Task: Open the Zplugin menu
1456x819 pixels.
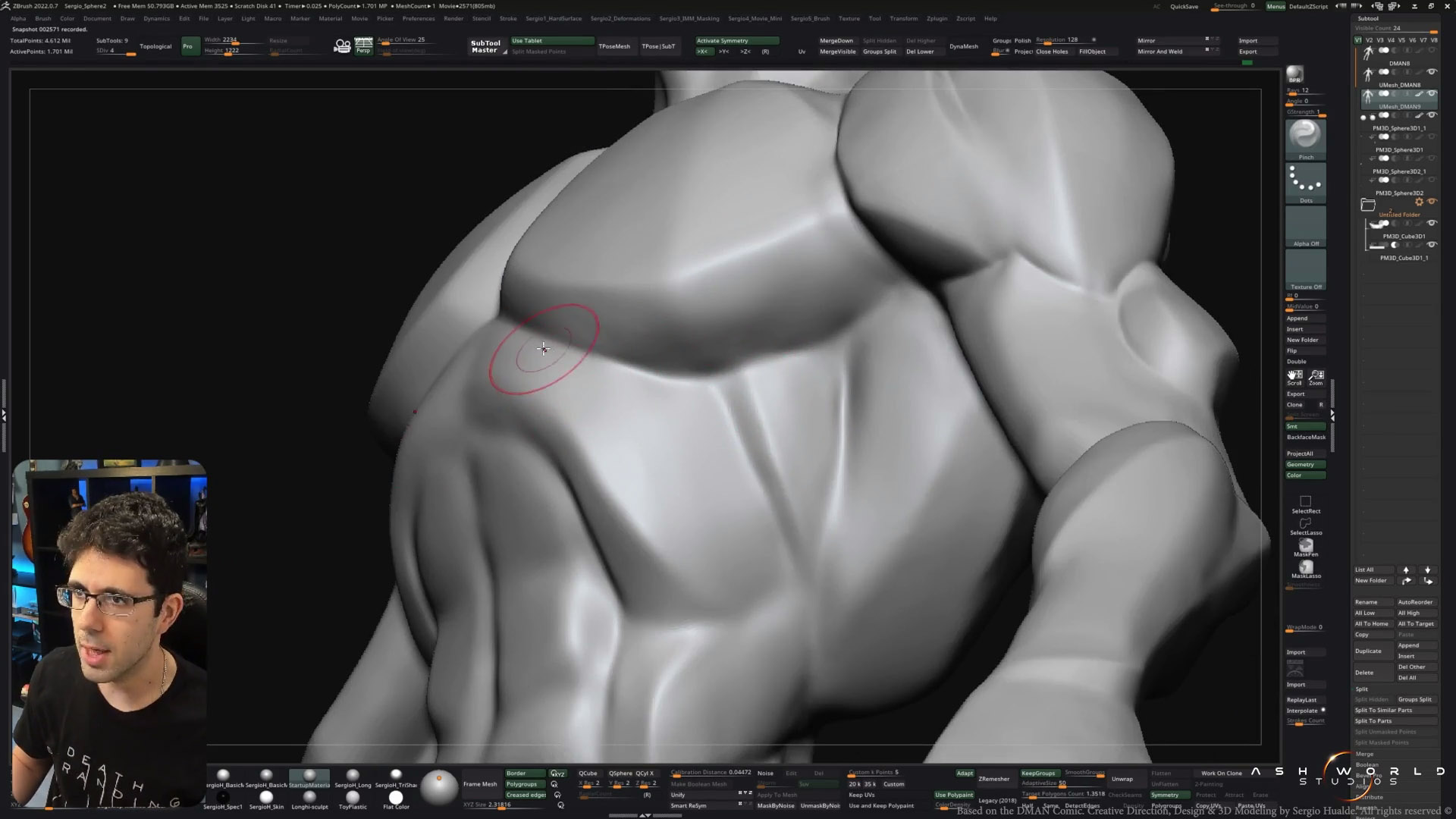Action: (x=937, y=18)
